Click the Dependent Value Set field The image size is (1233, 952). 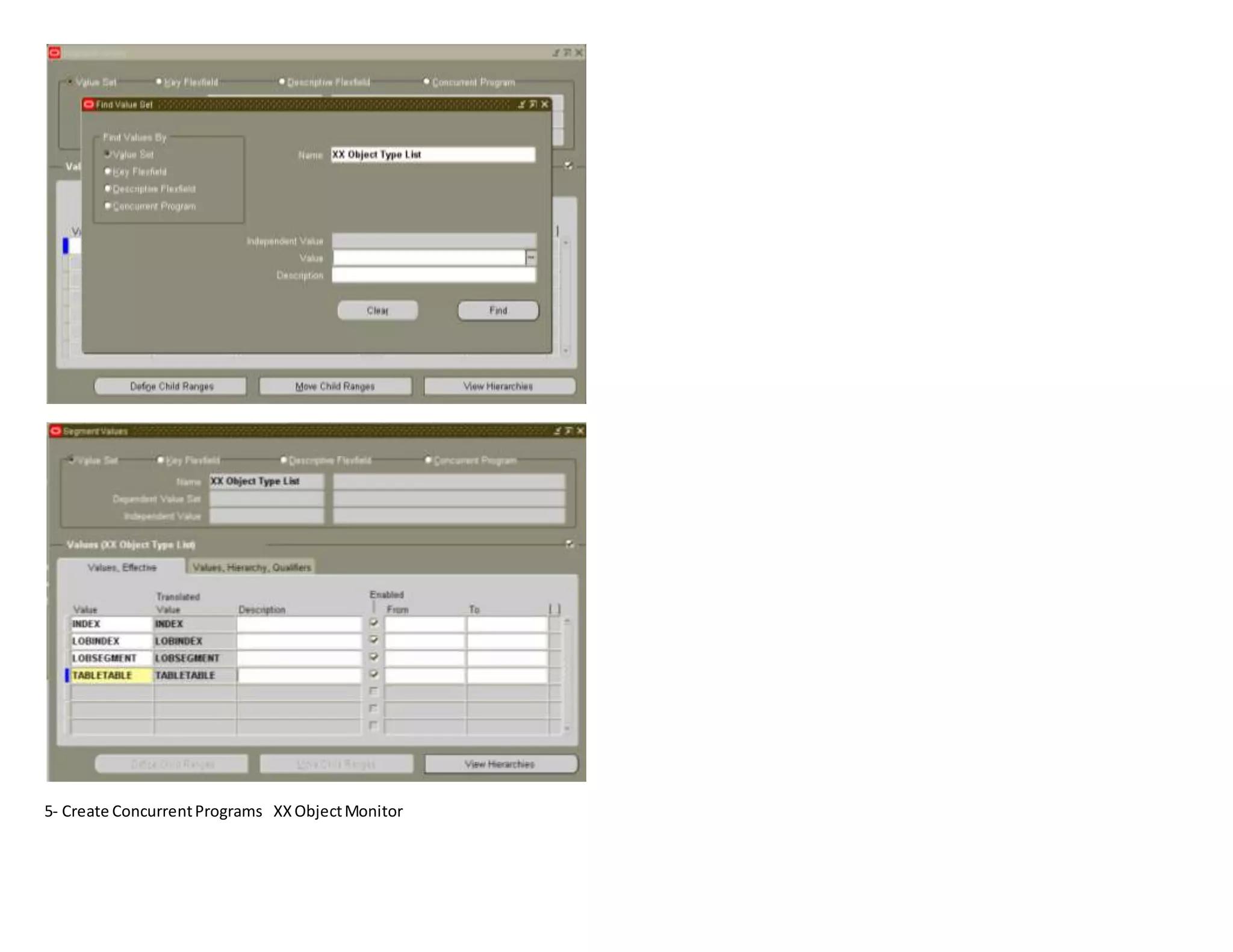266,498
